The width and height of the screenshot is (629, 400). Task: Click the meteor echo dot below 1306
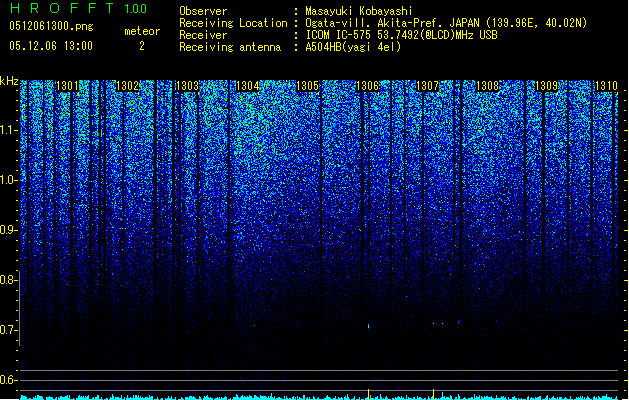point(369,327)
